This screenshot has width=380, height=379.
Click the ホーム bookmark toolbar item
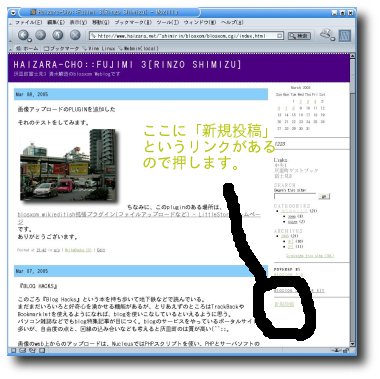pyautogui.click(x=28, y=48)
